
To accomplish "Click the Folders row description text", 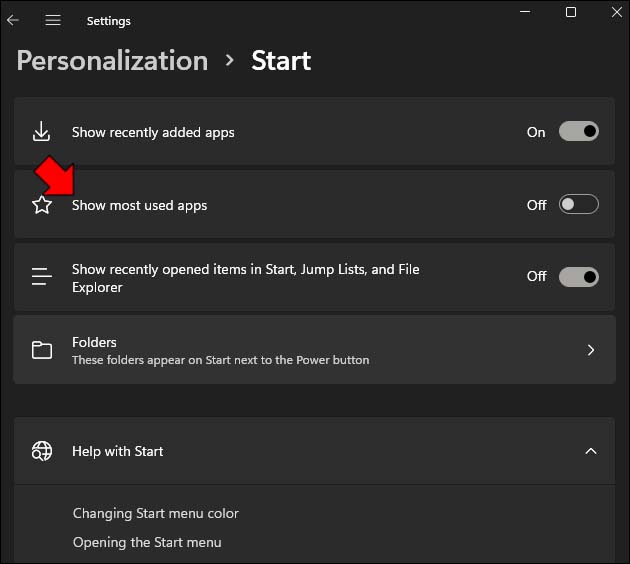I will coord(220,360).
